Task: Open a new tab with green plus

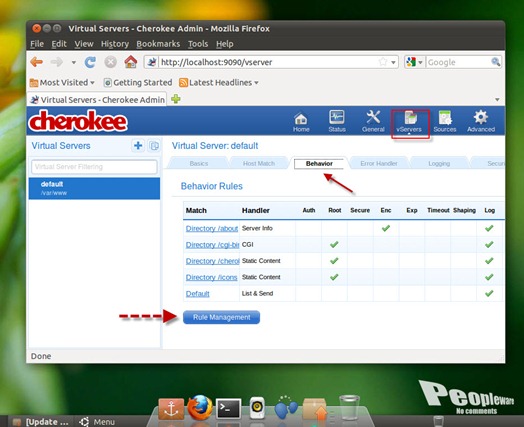Action: 176,99
